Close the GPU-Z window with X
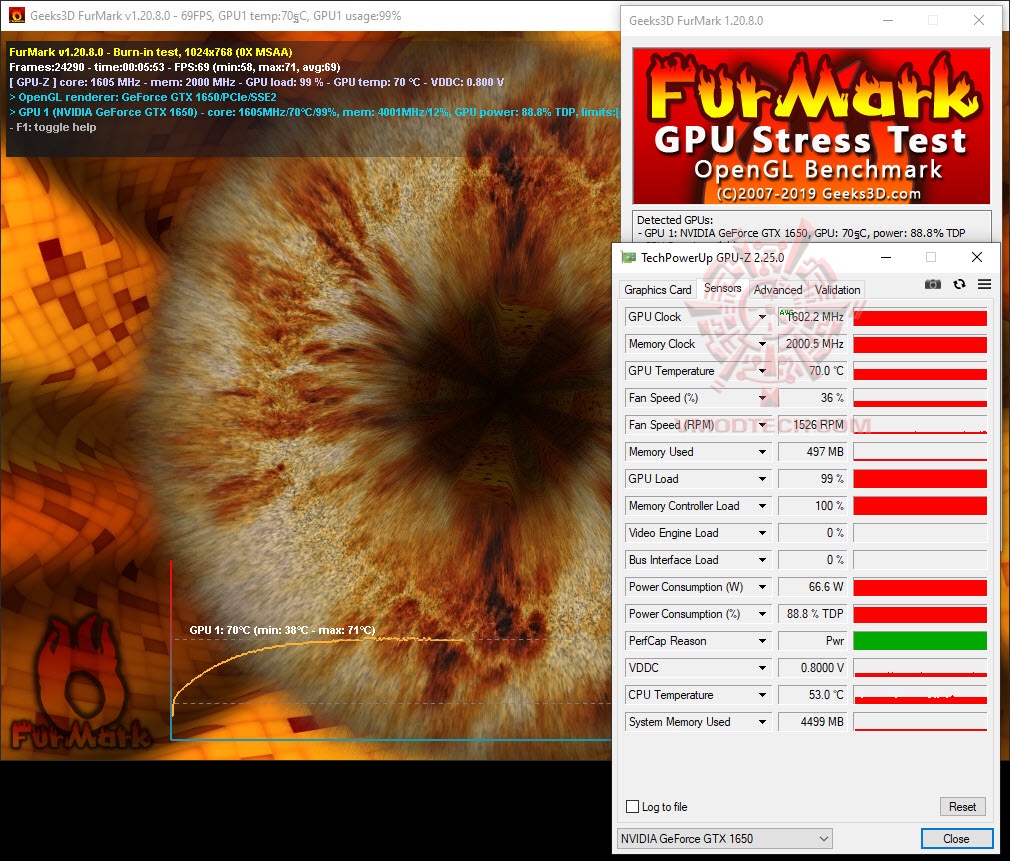1010x861 pixels. coord(977,258)
